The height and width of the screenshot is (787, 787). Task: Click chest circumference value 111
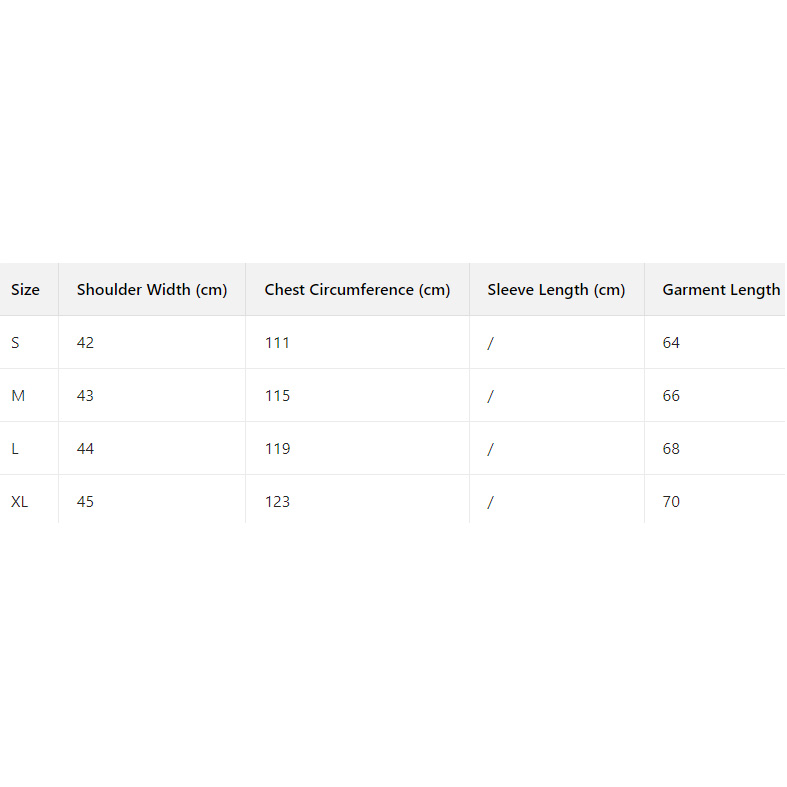click(x=277, y=343)
